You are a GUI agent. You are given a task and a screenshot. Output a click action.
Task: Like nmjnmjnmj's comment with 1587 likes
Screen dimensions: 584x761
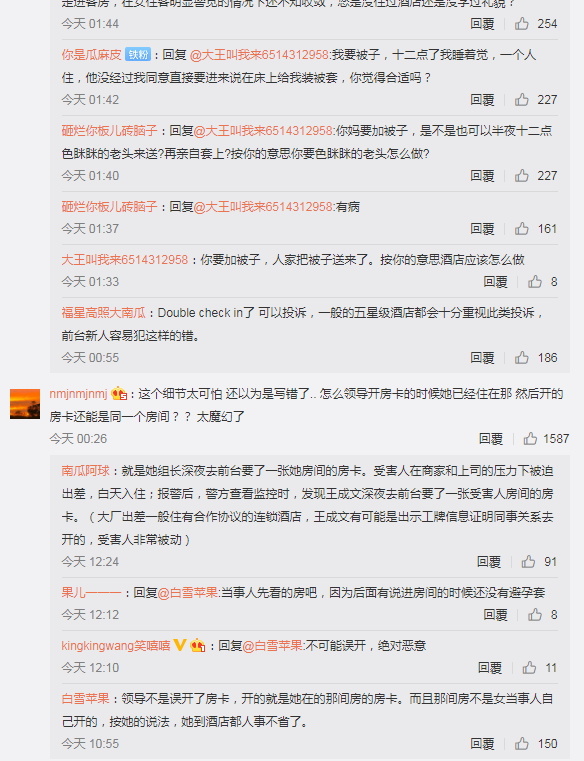click(530, 439)
